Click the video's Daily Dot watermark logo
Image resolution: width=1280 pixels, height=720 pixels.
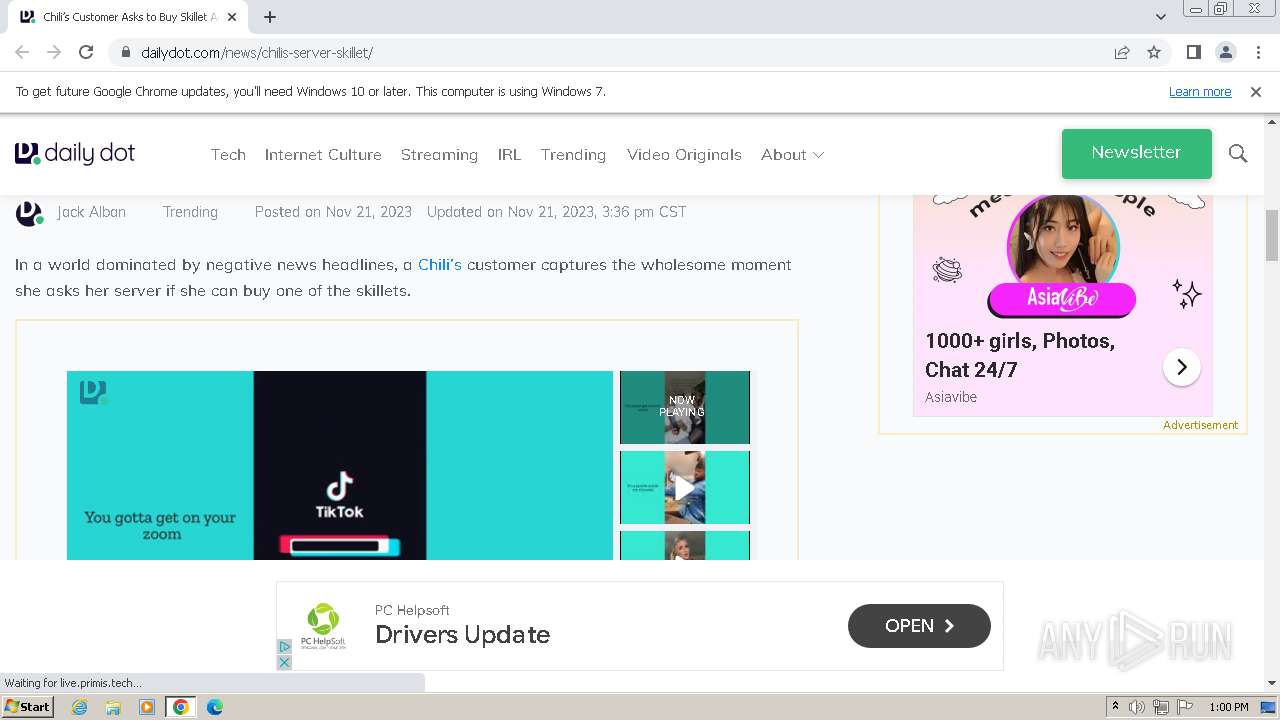click(93, 392)
